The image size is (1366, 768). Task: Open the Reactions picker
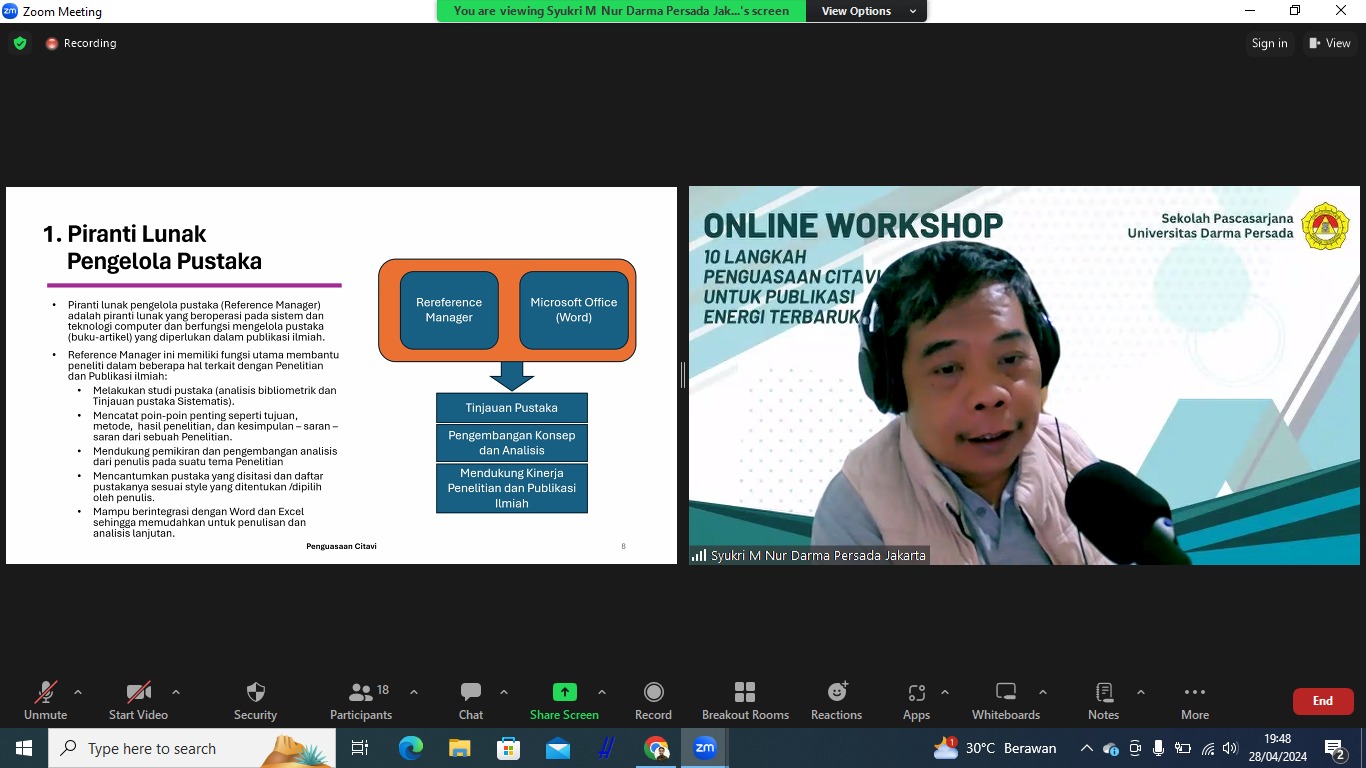836,700
